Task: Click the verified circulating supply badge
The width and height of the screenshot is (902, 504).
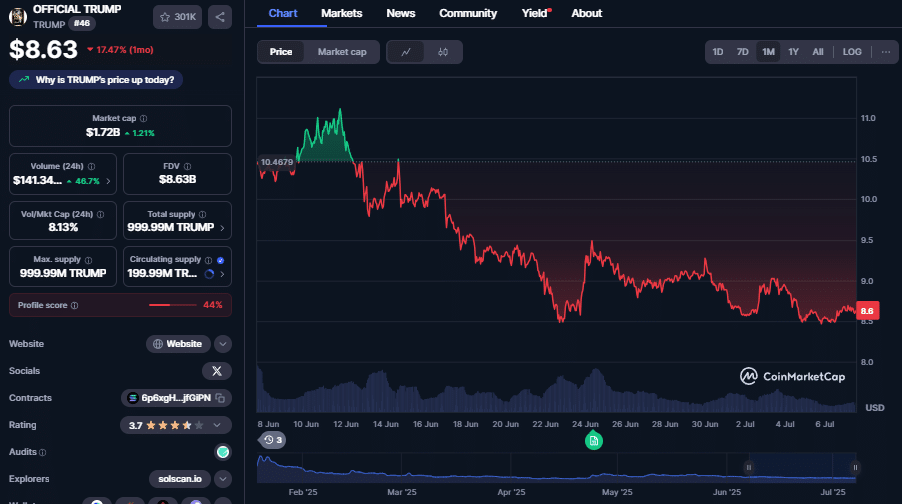Action: coord(220,260)
